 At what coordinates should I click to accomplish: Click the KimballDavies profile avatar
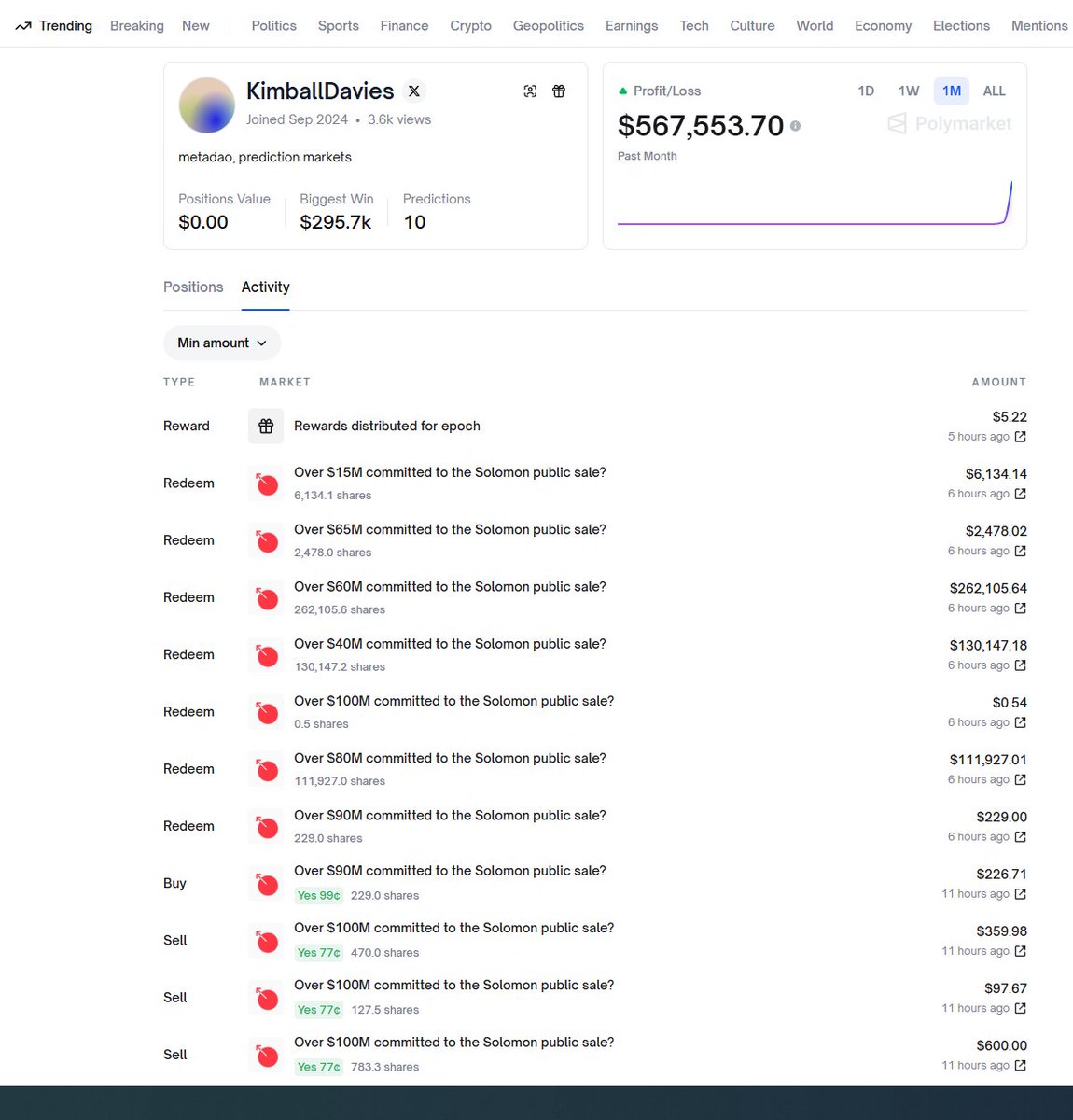pyautogui.click(x=206, y=105)
